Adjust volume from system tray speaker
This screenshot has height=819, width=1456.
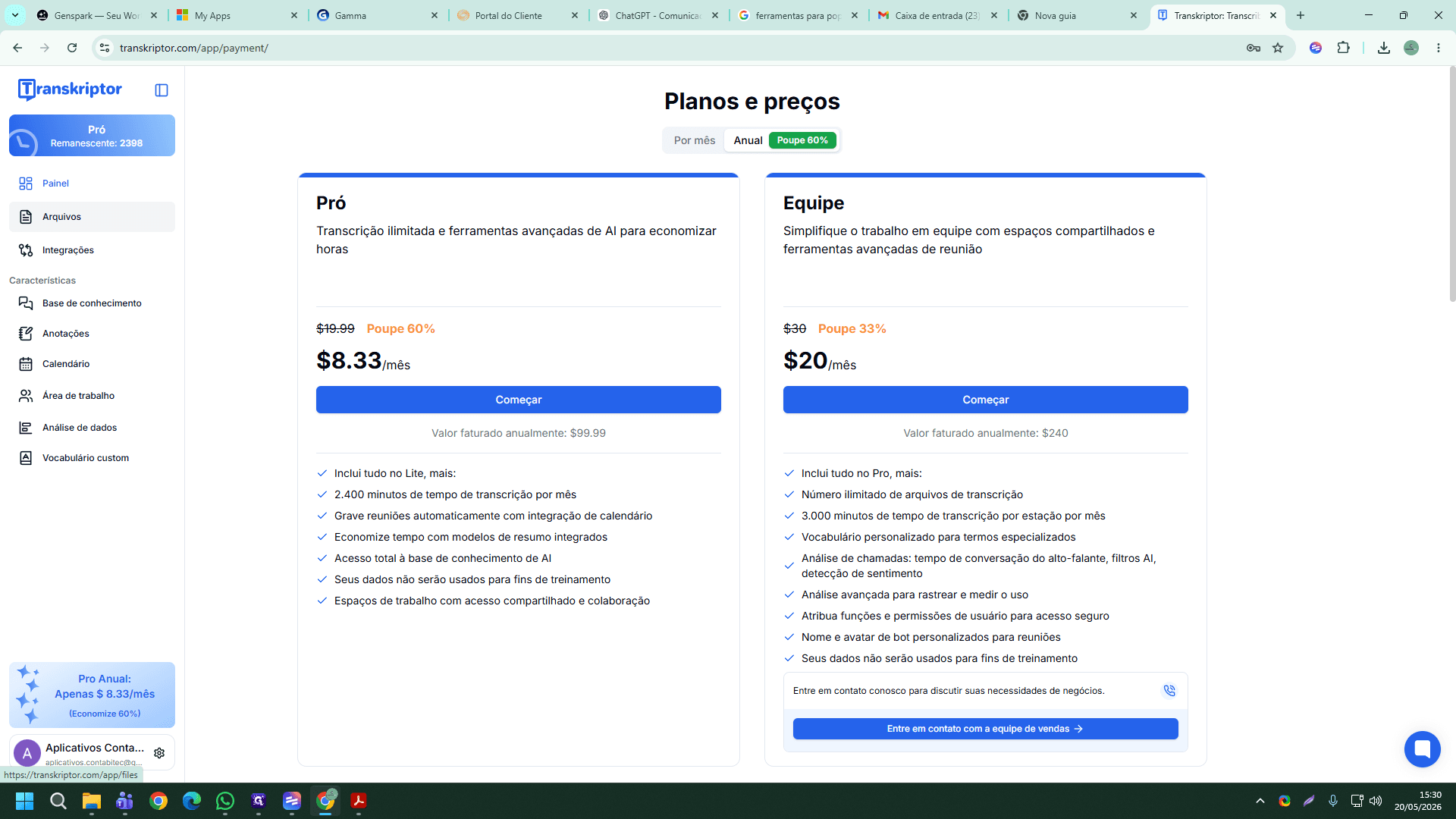(x=1376, y=801)
